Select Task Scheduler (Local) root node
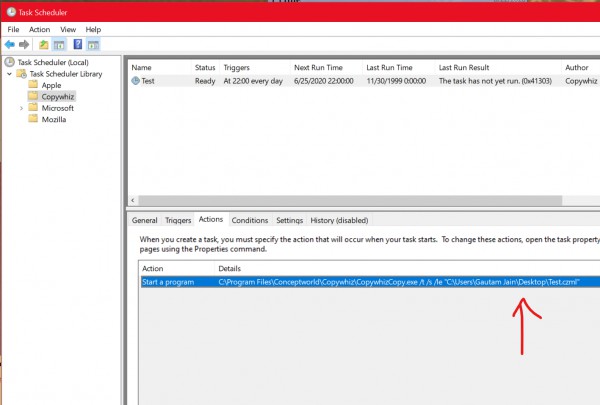Screen dimensions: 600x405 [x=53, y=62]
